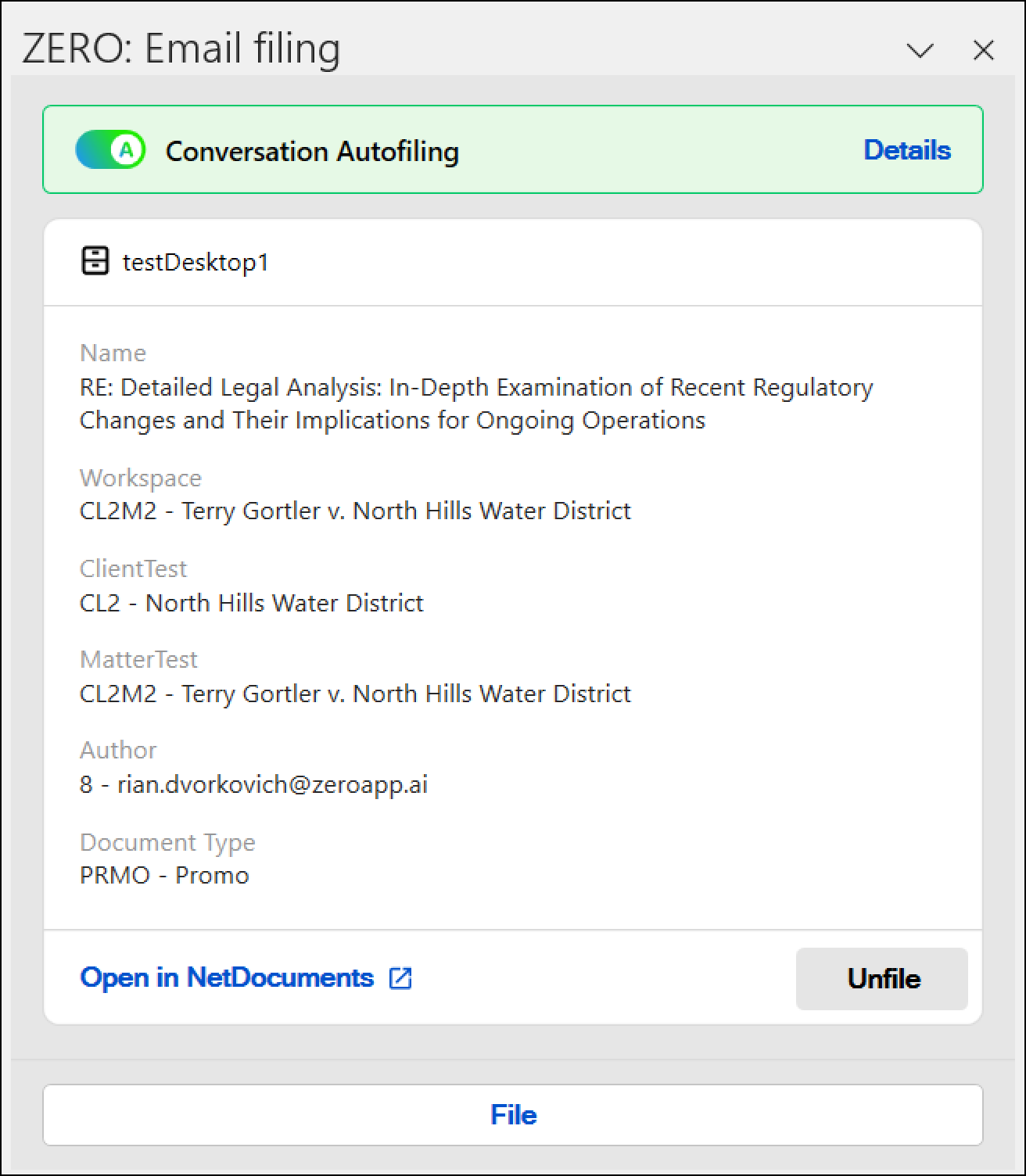Image resolution: width=1026 pixels, height=1176 pixels.
Task: Click the Document Type value PRMO - Promo
Action: (x=164, y=875)
